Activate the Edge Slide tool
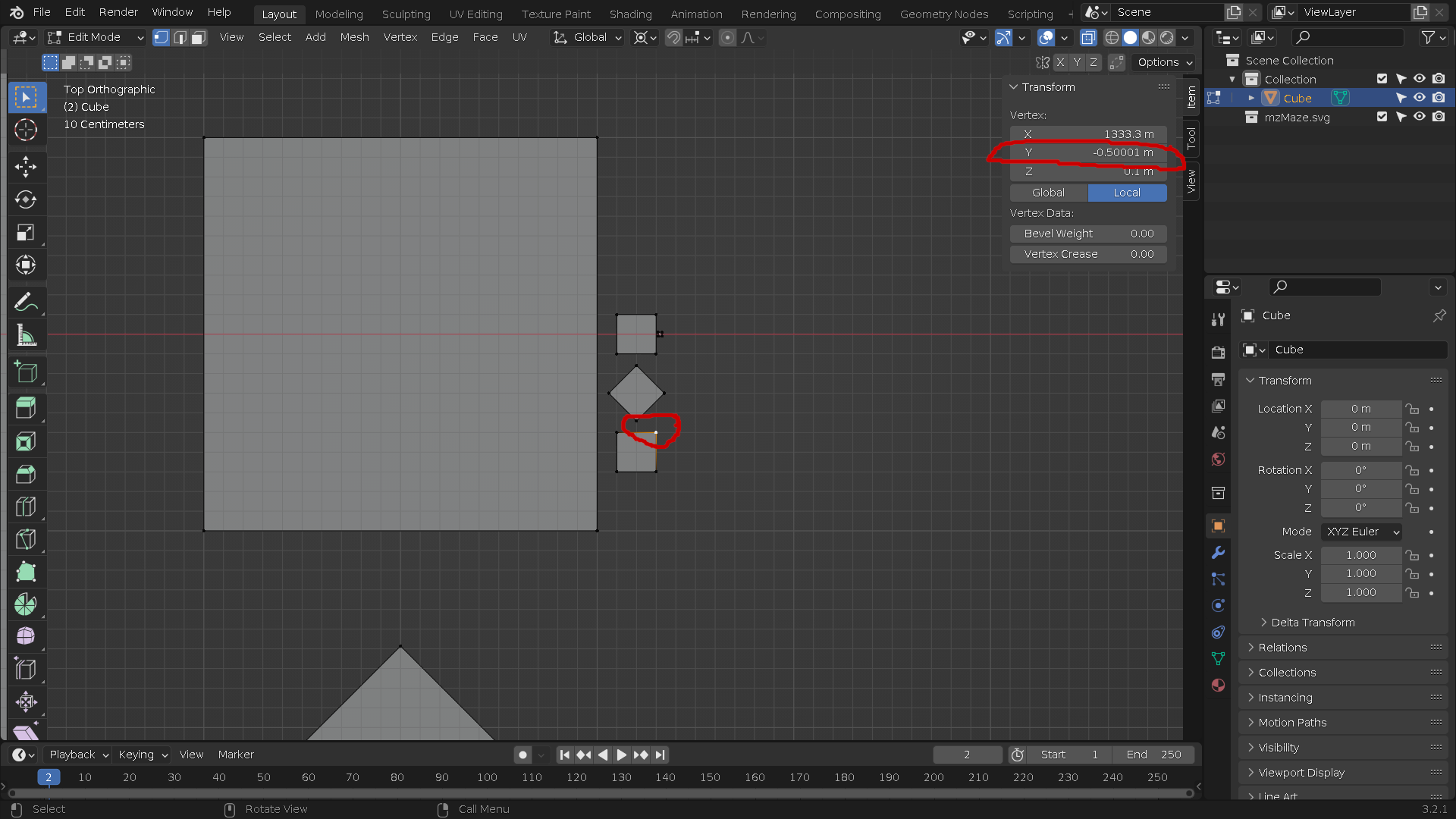1456x819 pixels. tap(26, 669)
